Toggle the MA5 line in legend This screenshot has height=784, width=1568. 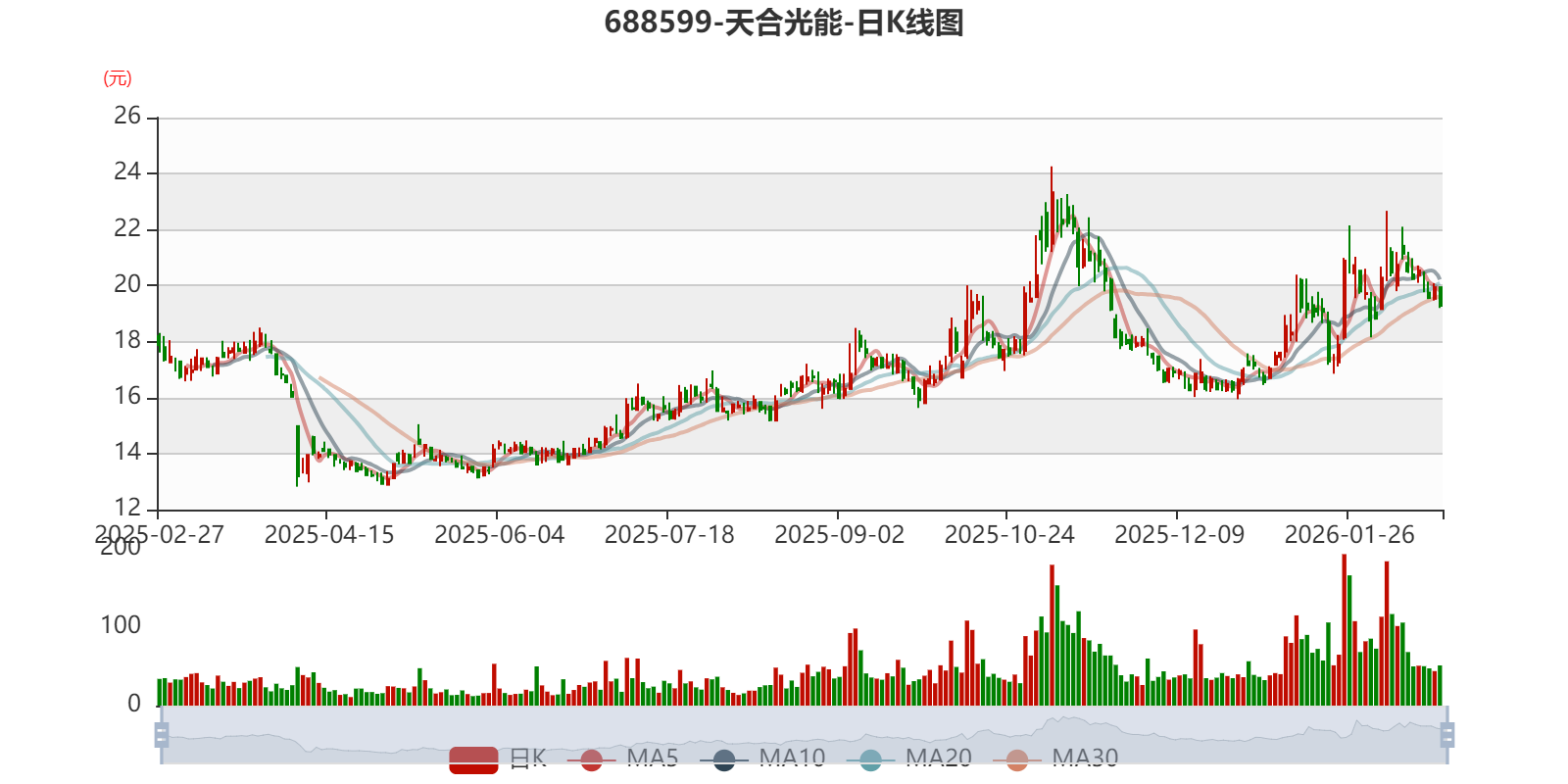622,759
